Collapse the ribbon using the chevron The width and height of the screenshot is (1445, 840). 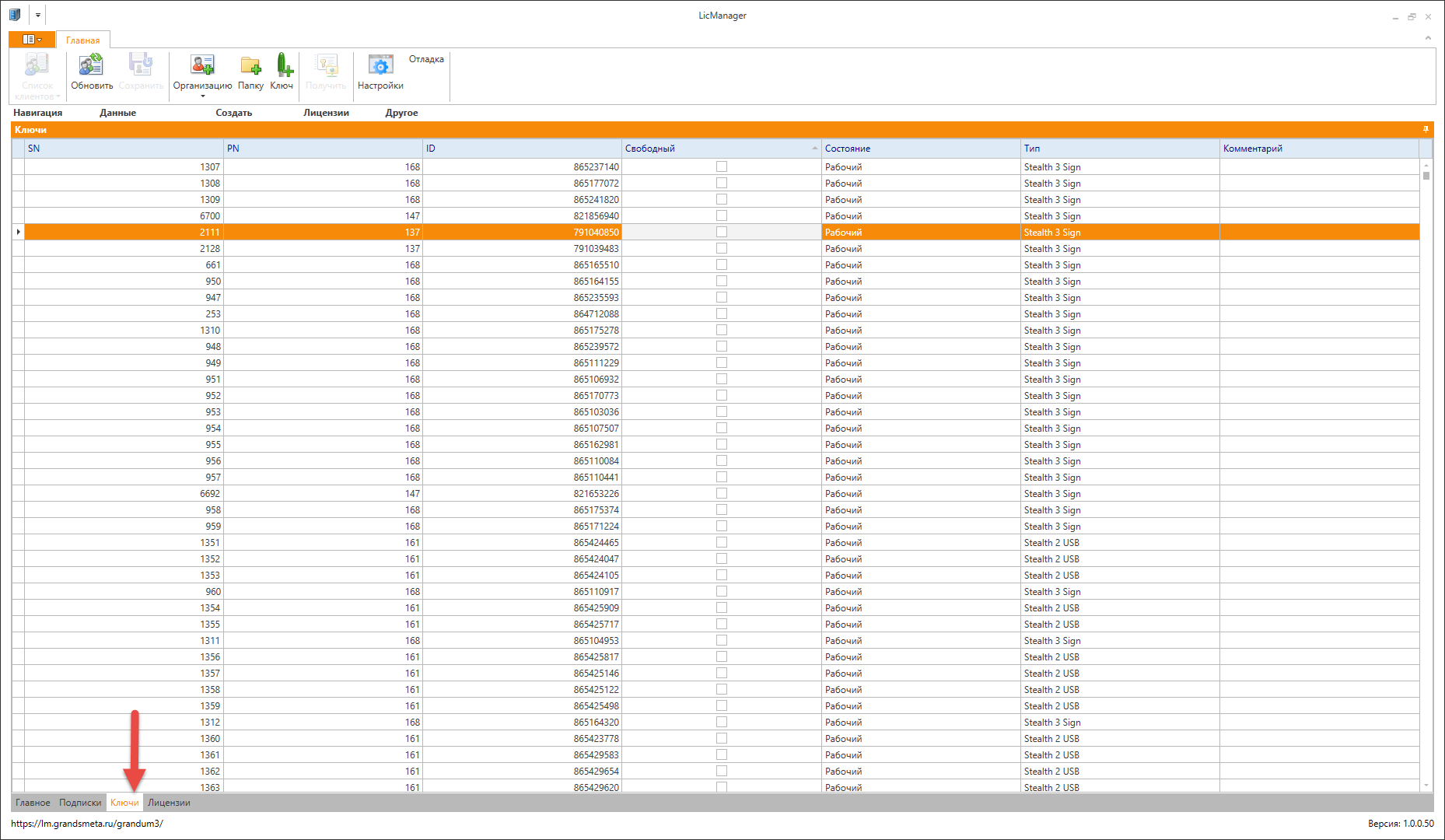tap(1428, 37)
